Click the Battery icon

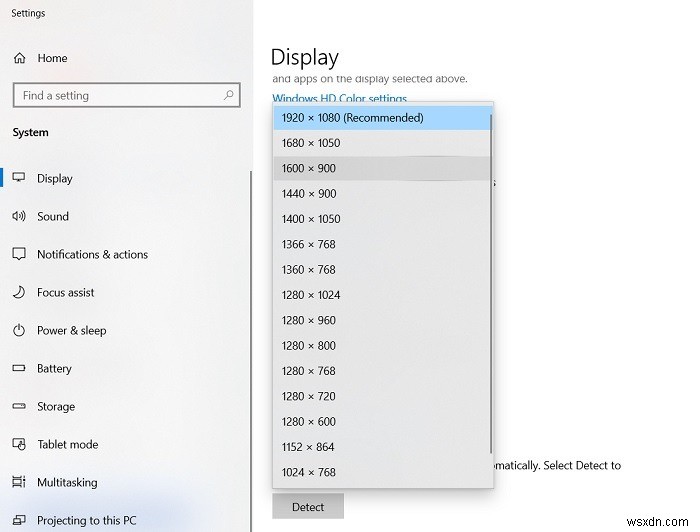click(x=19, y=368)
